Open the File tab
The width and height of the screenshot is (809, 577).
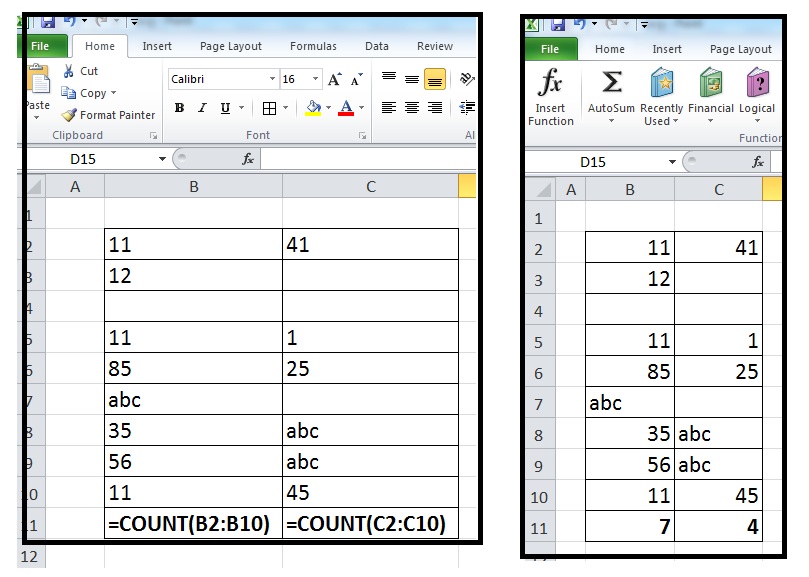pyautogui.click(x=42, y=45)
